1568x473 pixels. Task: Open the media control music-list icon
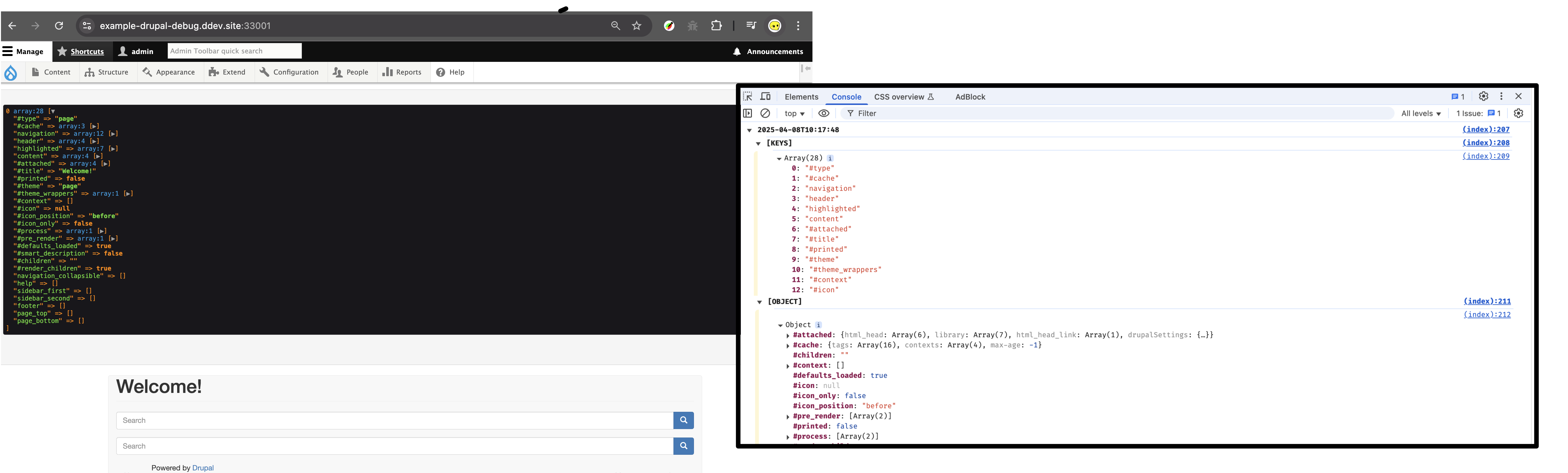pyautogui.click(x=751, y=26)
